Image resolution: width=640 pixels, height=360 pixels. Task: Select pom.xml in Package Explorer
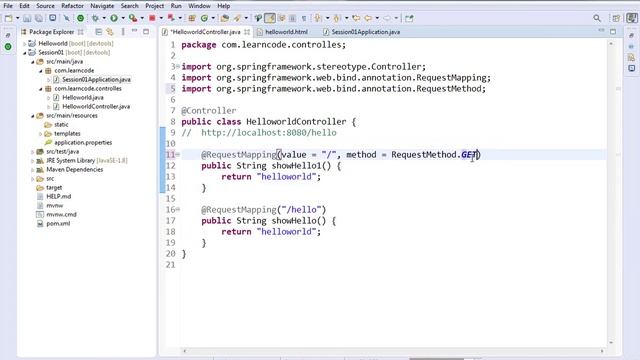pos(58,223)
